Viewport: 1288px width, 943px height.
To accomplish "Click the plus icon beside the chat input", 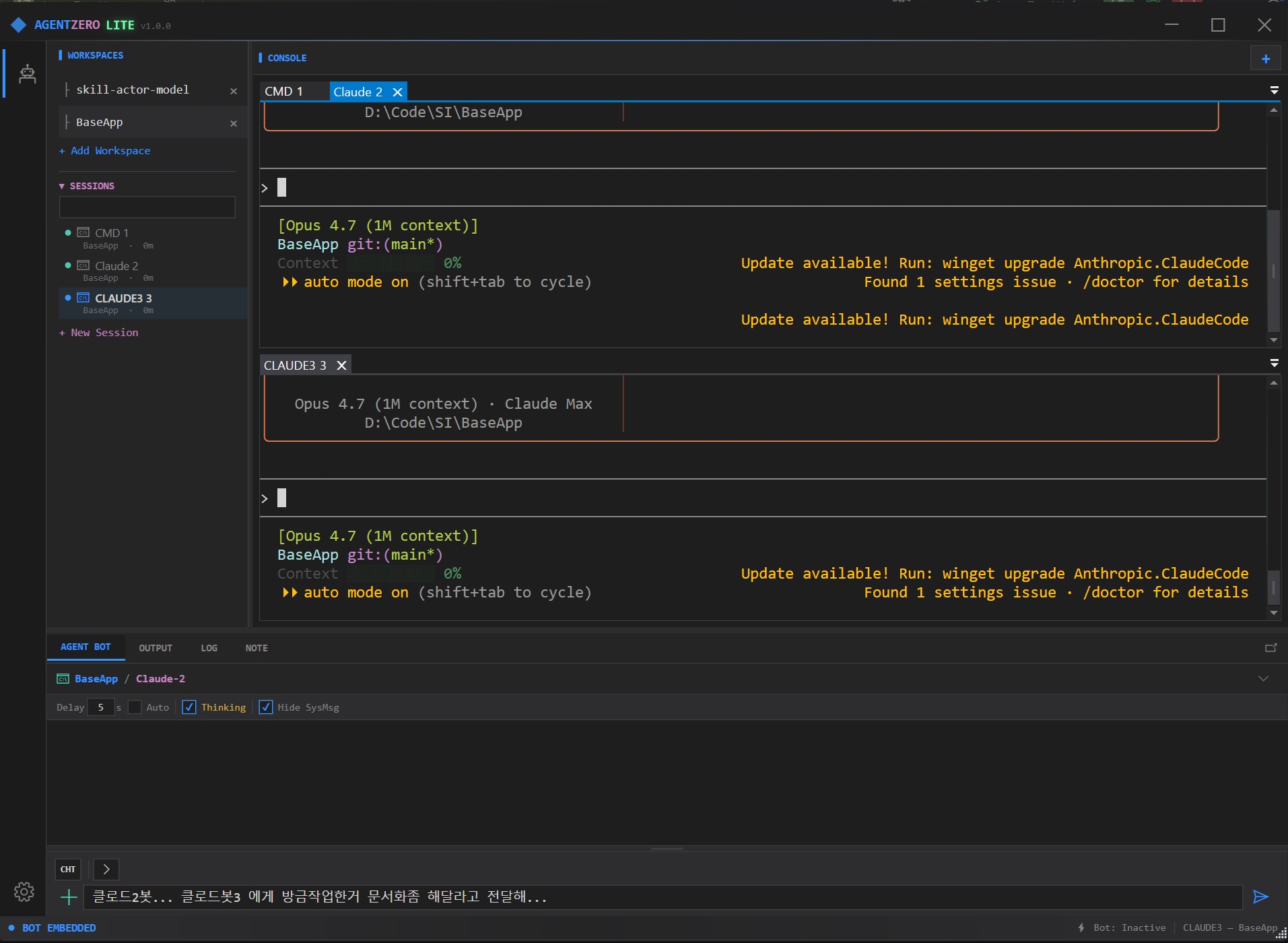I will pos(68,897).
